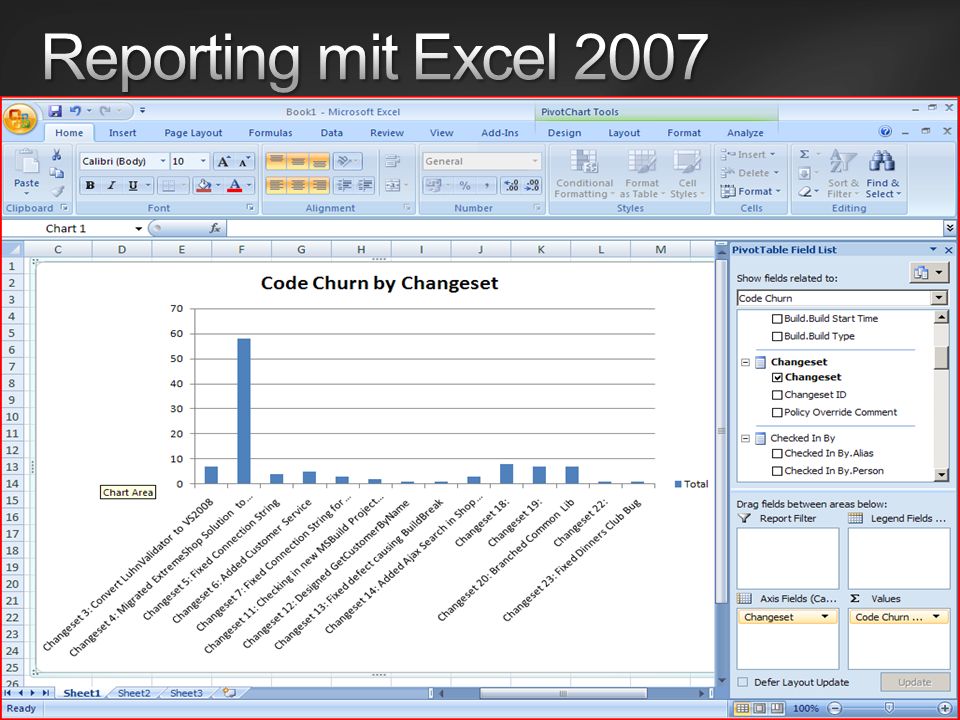Open Cell Styles gallery
This screenshot has width=960, height=720.
[x=687, y=174]
